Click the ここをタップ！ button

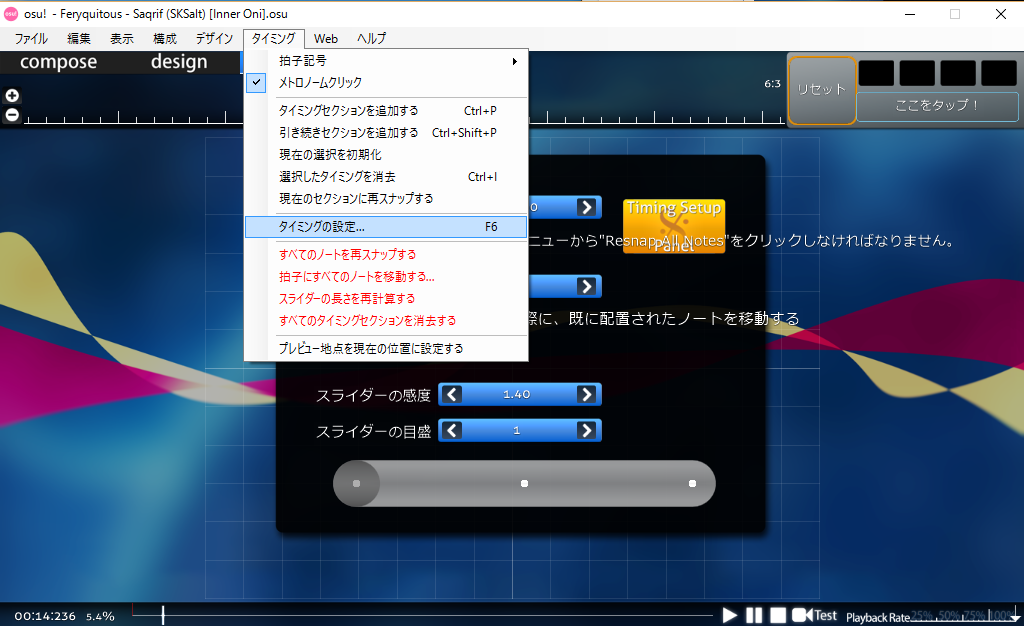pos(936,107)
